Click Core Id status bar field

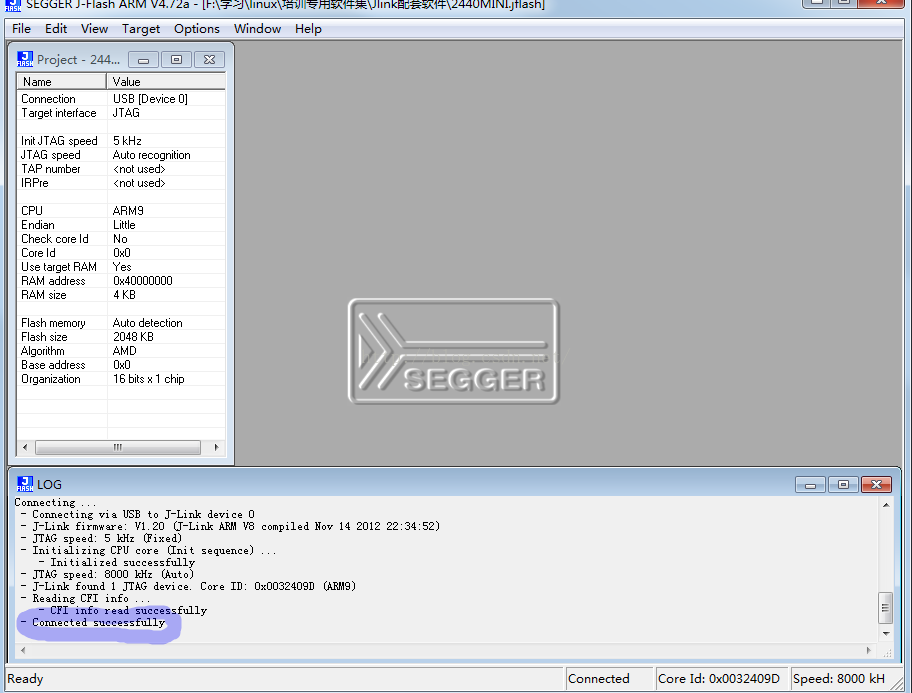click(x=720, y=678)
